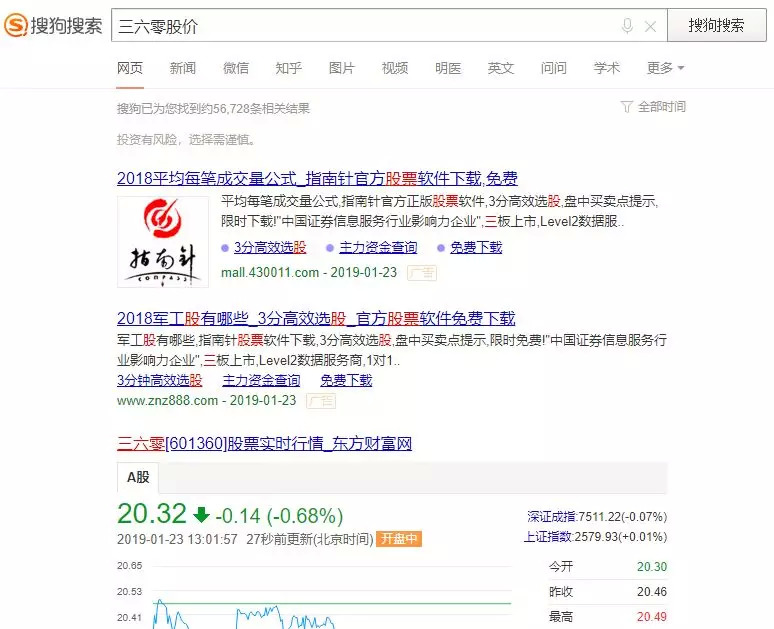Open 免费下载 under the 军工股 result
774x629 pixels.
click(x=346, y=380)
